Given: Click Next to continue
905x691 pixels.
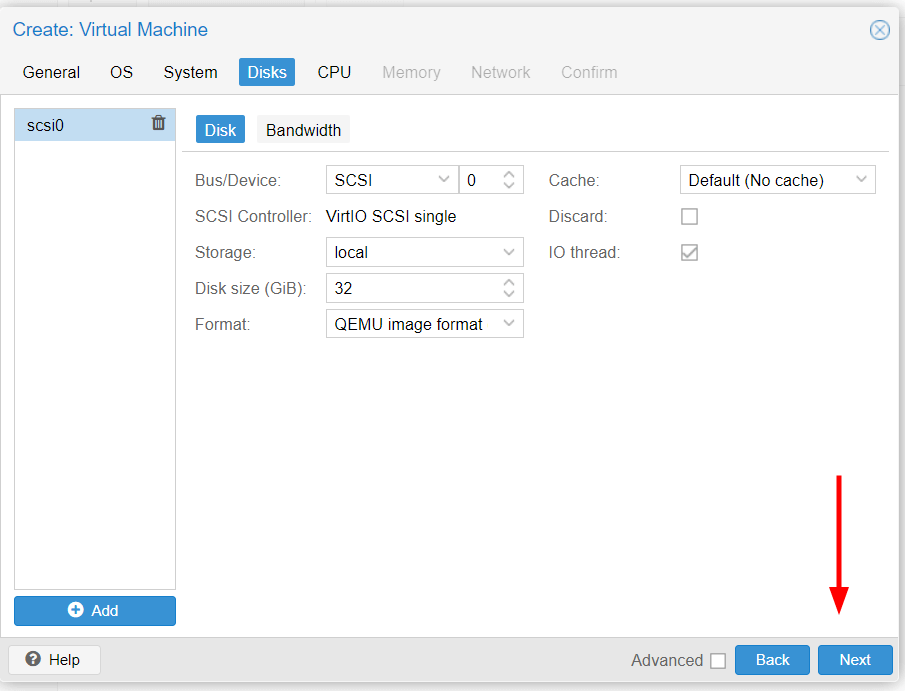Looking at the screenshot, I should 855,660.
